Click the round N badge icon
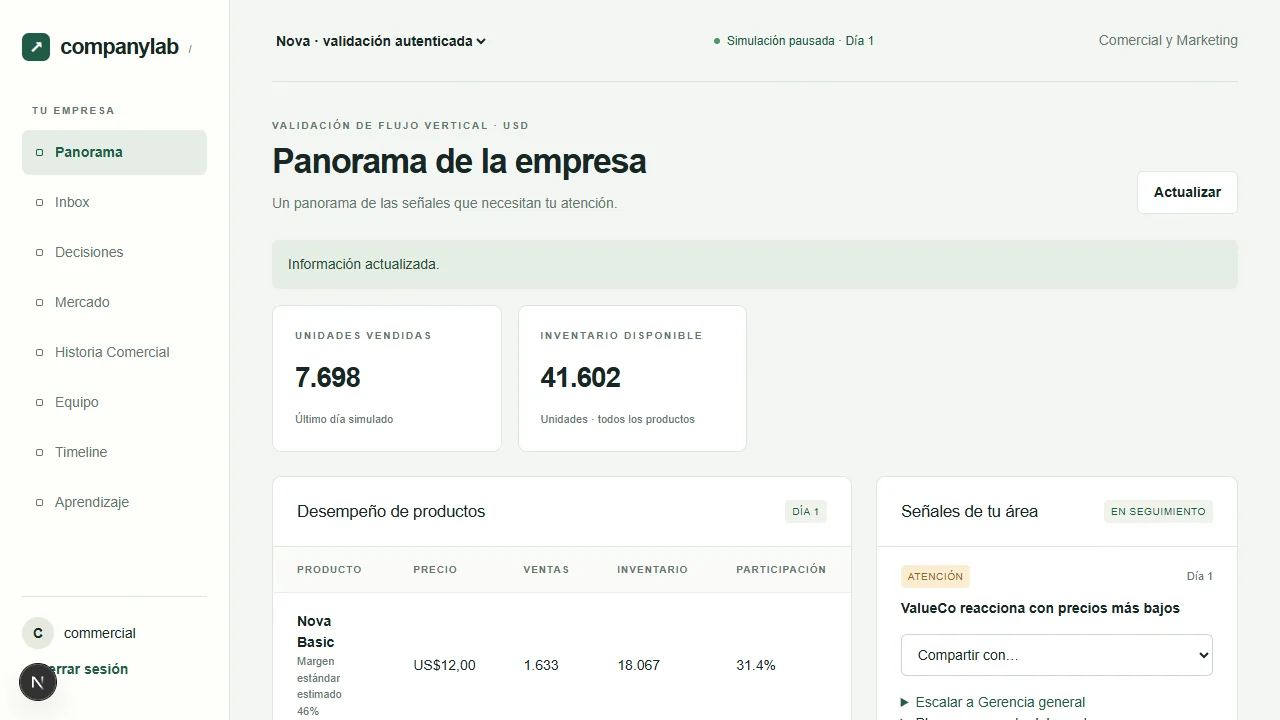Image resolution: width=1280 pixels, height=720 pixels. tap(38, 683)
